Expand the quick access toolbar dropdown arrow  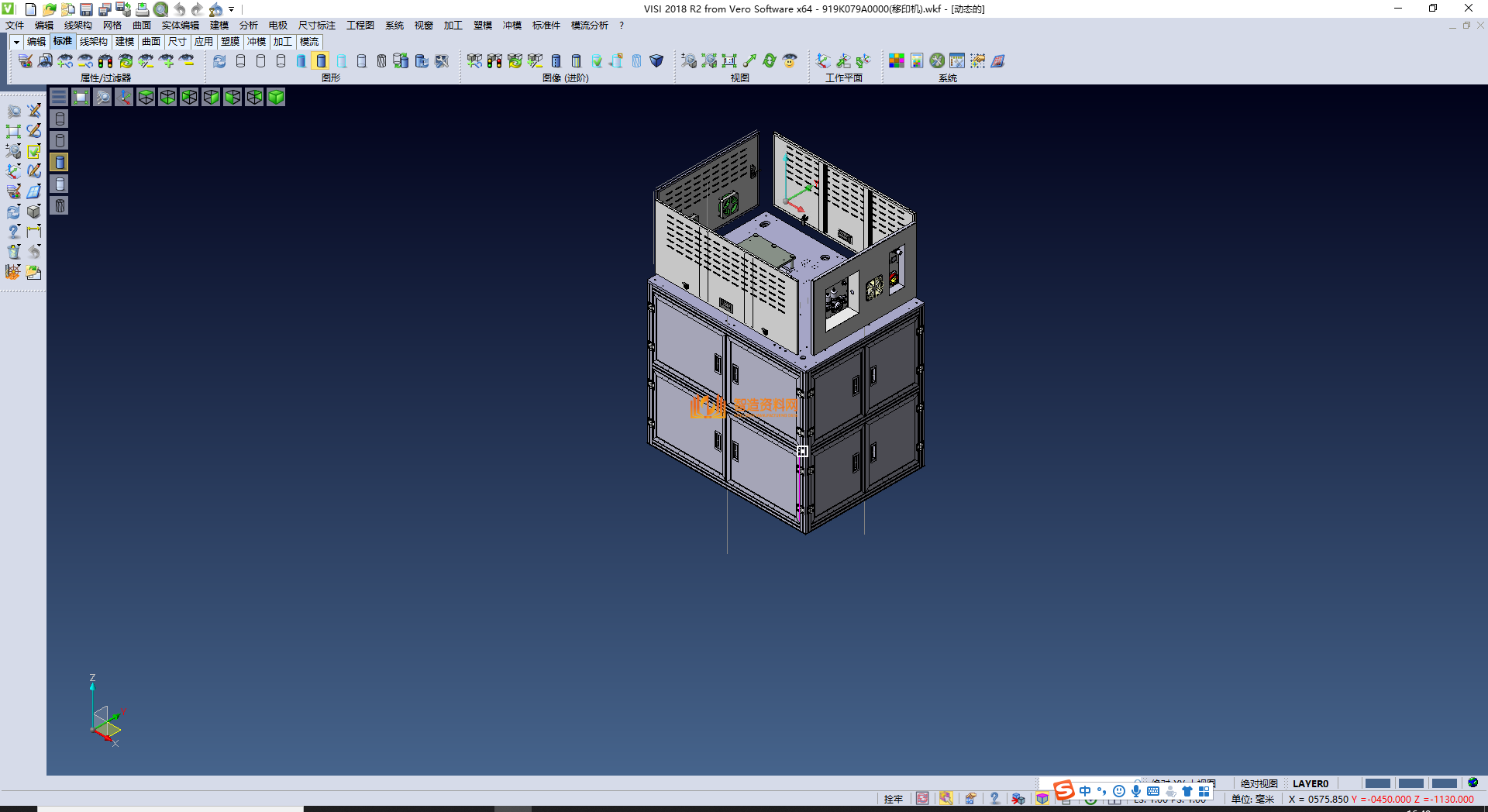coord(232,9)
